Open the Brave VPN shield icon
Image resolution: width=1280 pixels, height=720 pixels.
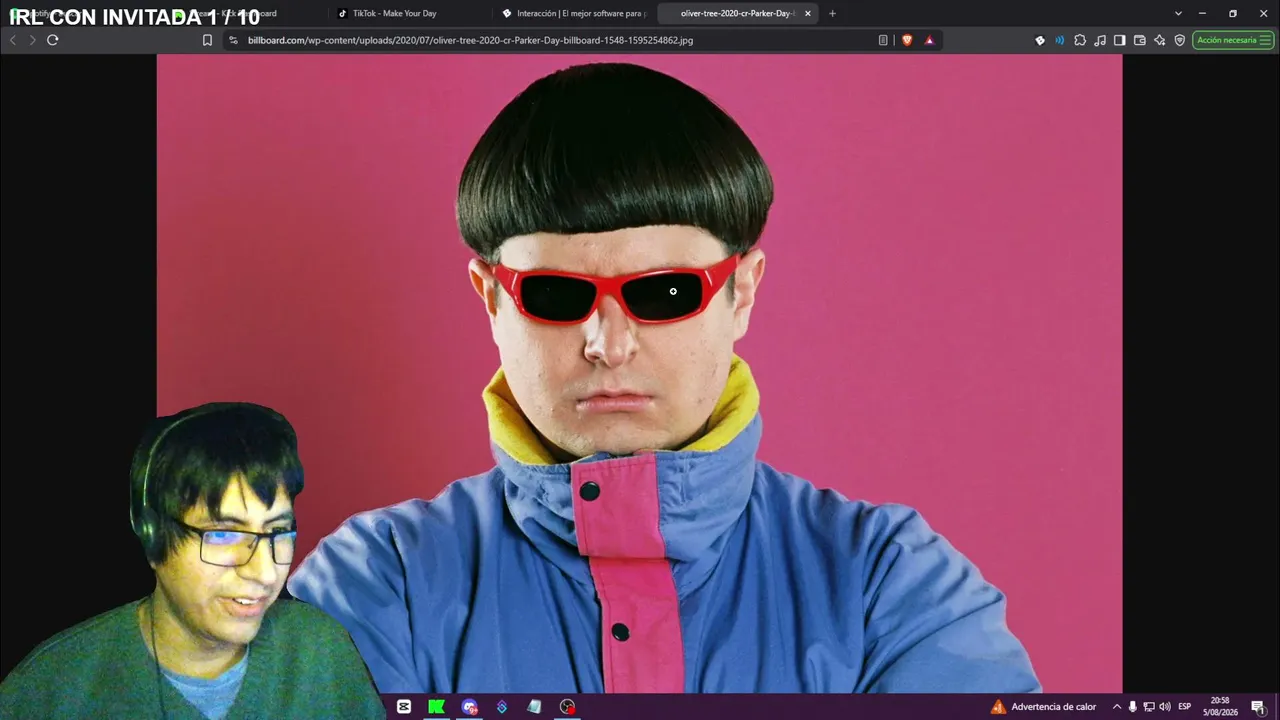(x=1180, y=40)
